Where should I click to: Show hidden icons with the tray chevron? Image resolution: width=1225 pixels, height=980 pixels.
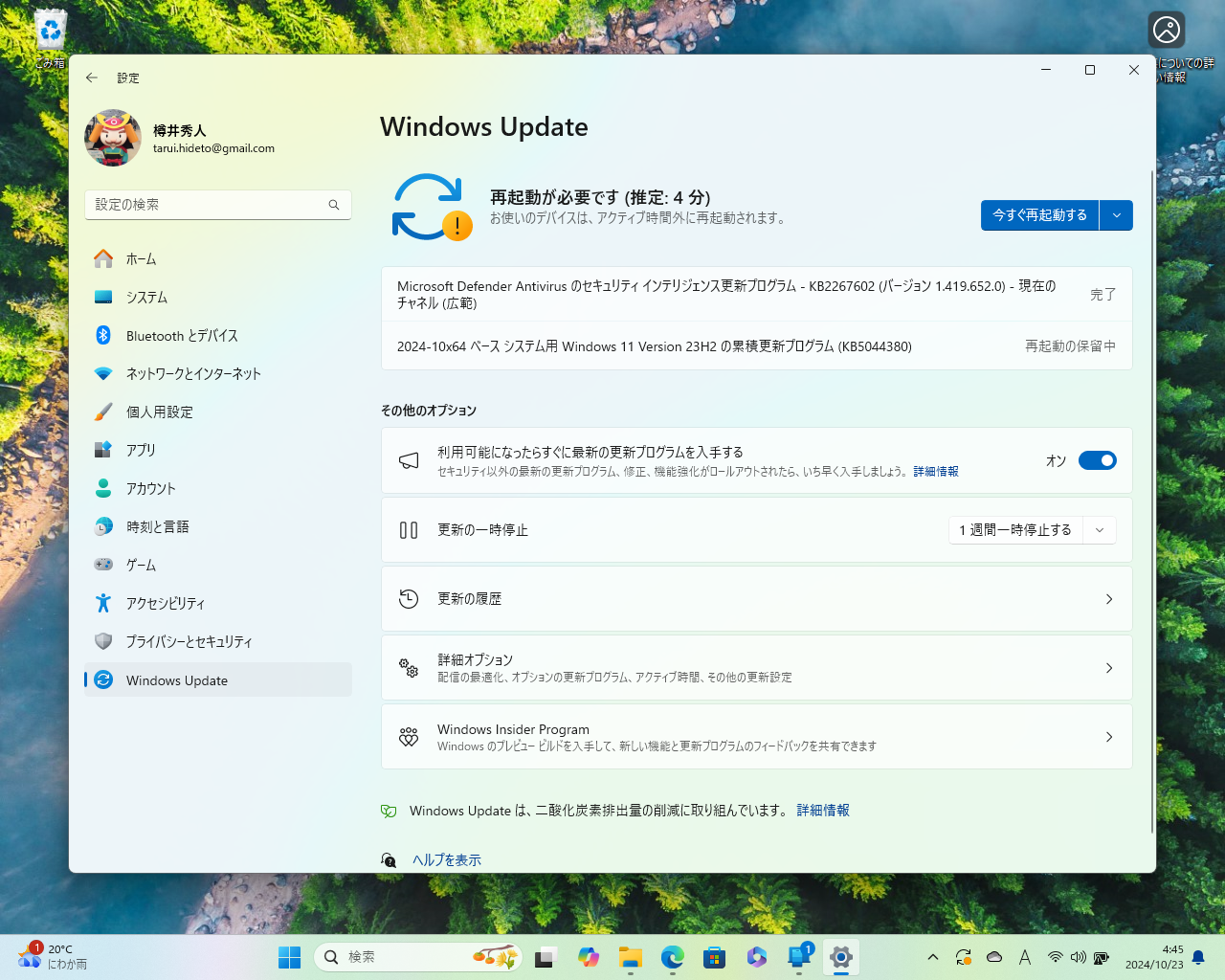(x=933, y=957)
